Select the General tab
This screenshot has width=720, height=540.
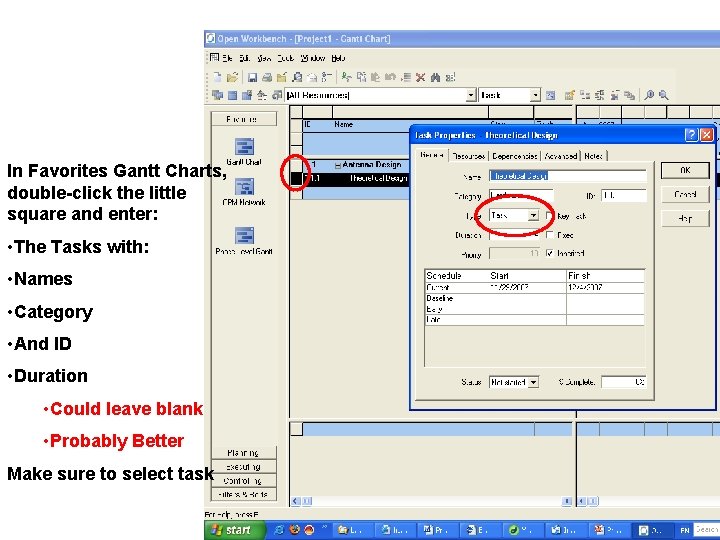(432, 155)
